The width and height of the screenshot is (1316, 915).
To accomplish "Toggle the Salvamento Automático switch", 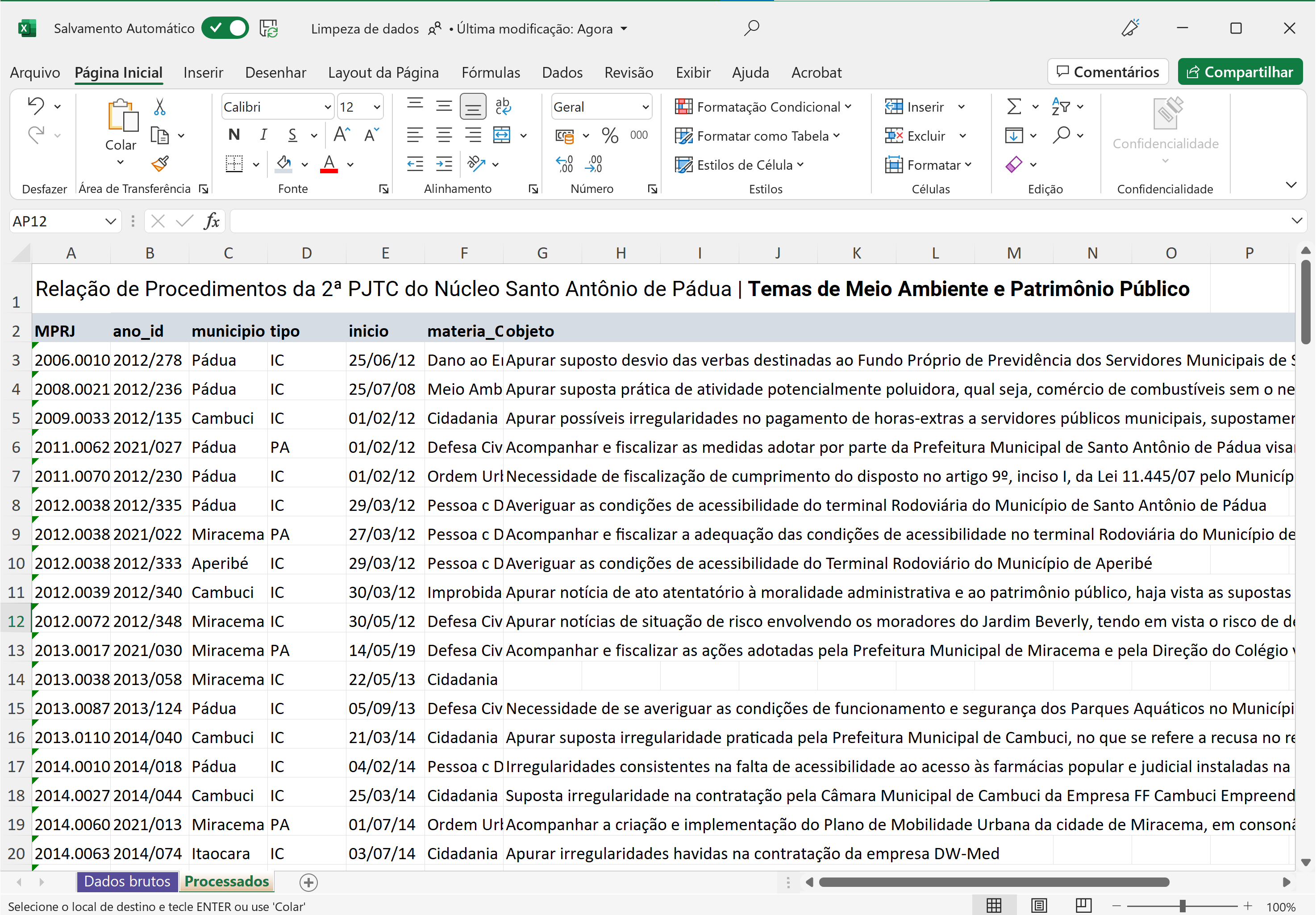I will point(225,28).
